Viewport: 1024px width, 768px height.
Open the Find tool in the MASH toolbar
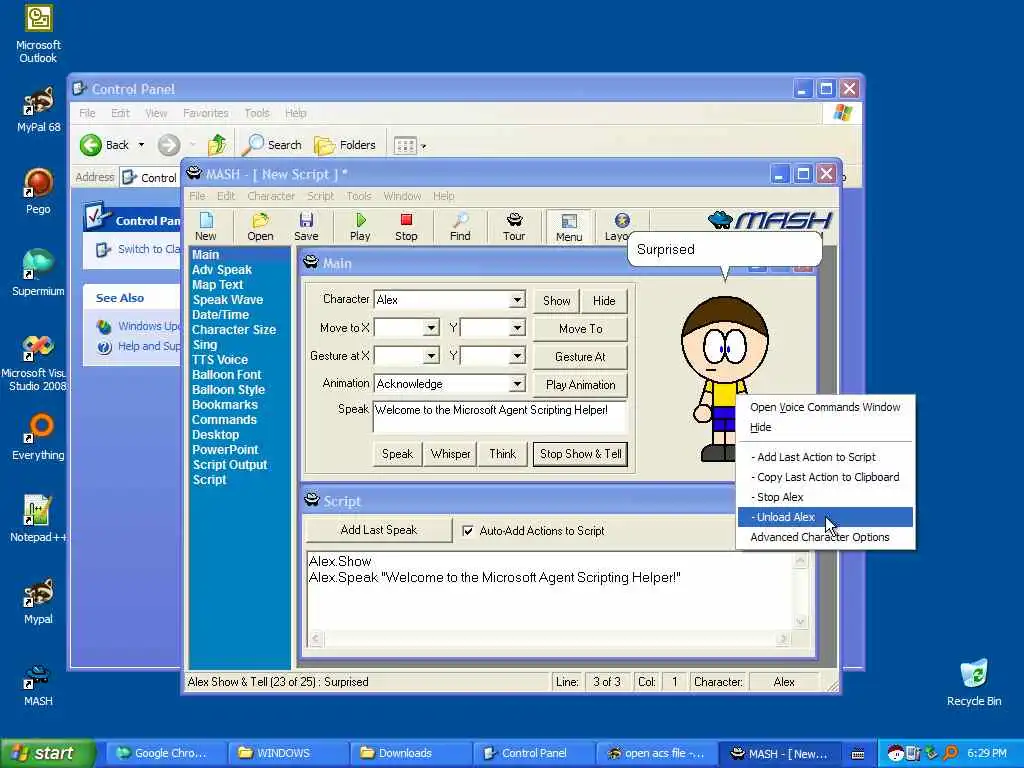tap(460, 227)
